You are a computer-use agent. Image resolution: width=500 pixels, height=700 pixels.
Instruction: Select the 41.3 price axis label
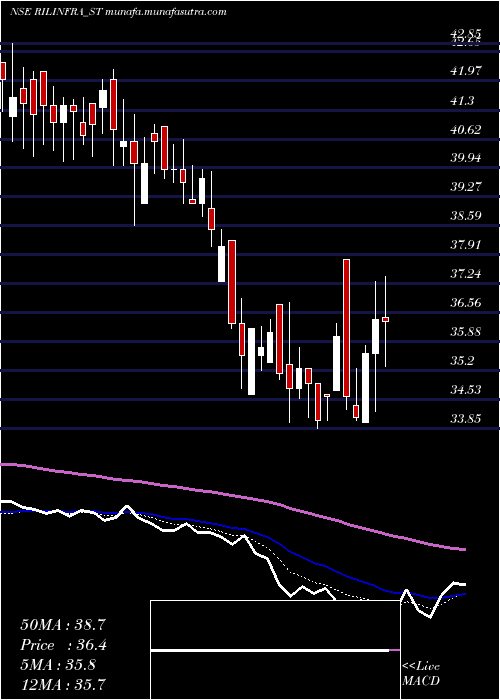tap(462, 101)
